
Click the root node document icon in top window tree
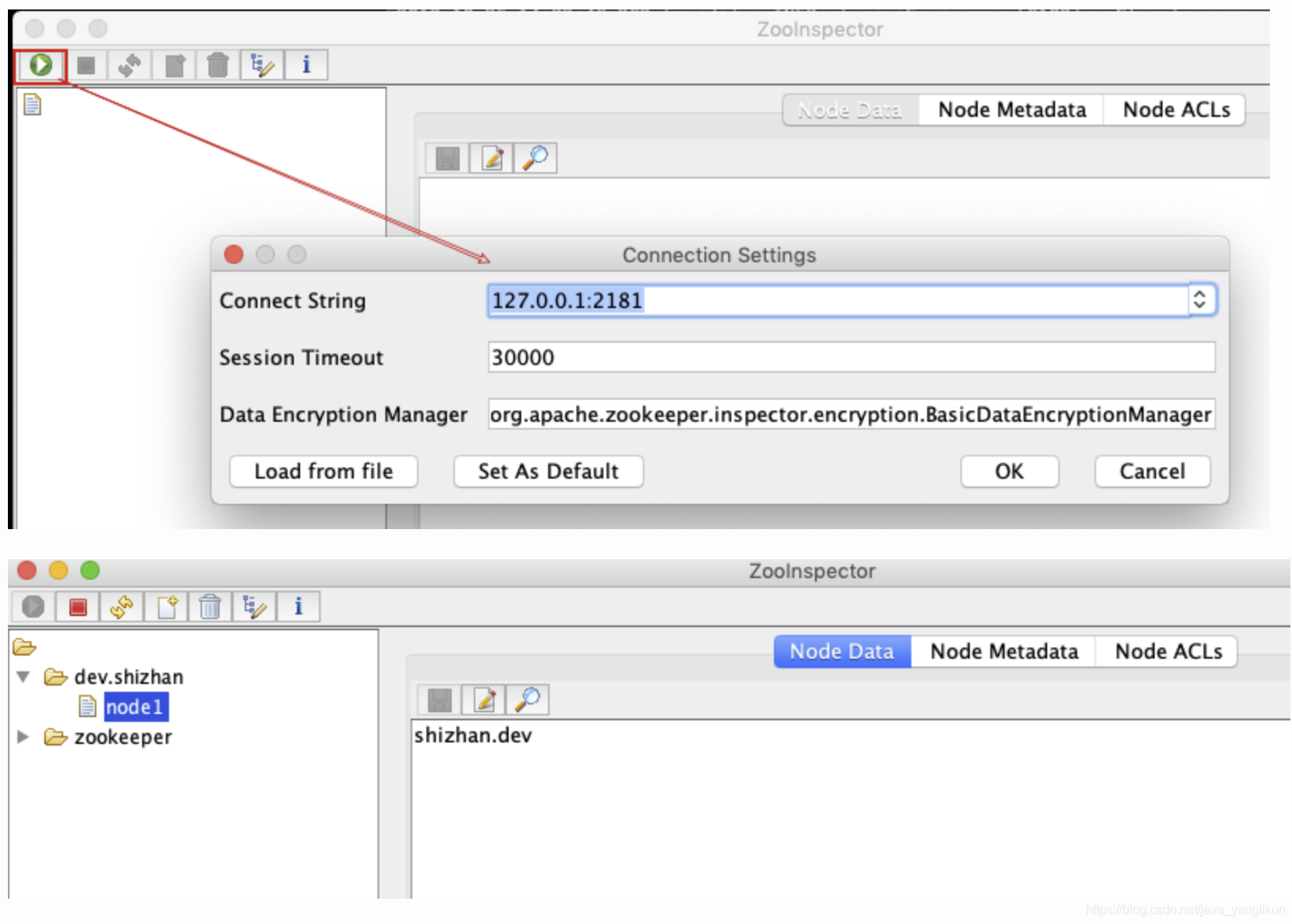click(x=32, y=104)
